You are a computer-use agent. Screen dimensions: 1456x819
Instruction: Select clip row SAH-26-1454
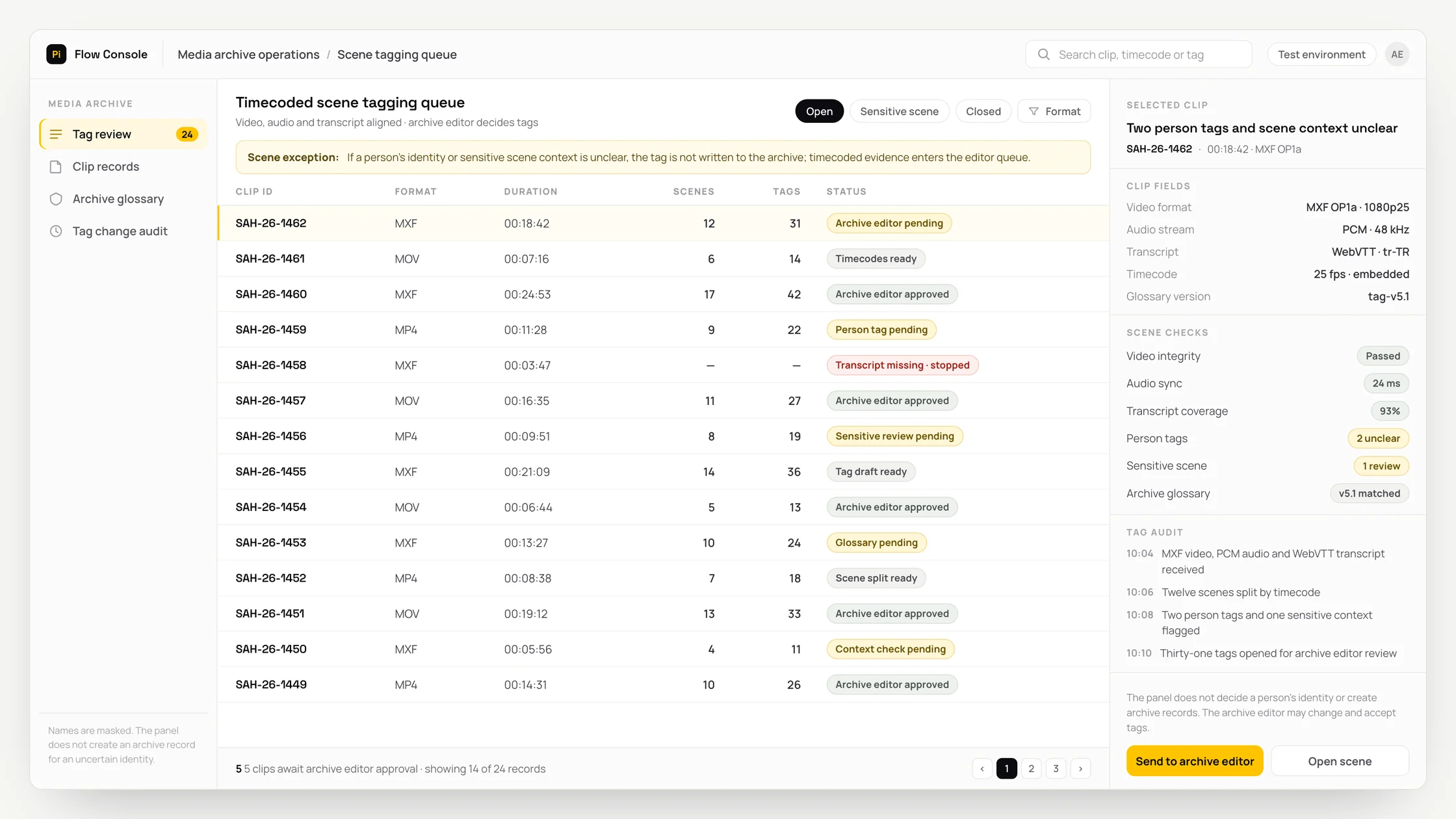point(663,508)
